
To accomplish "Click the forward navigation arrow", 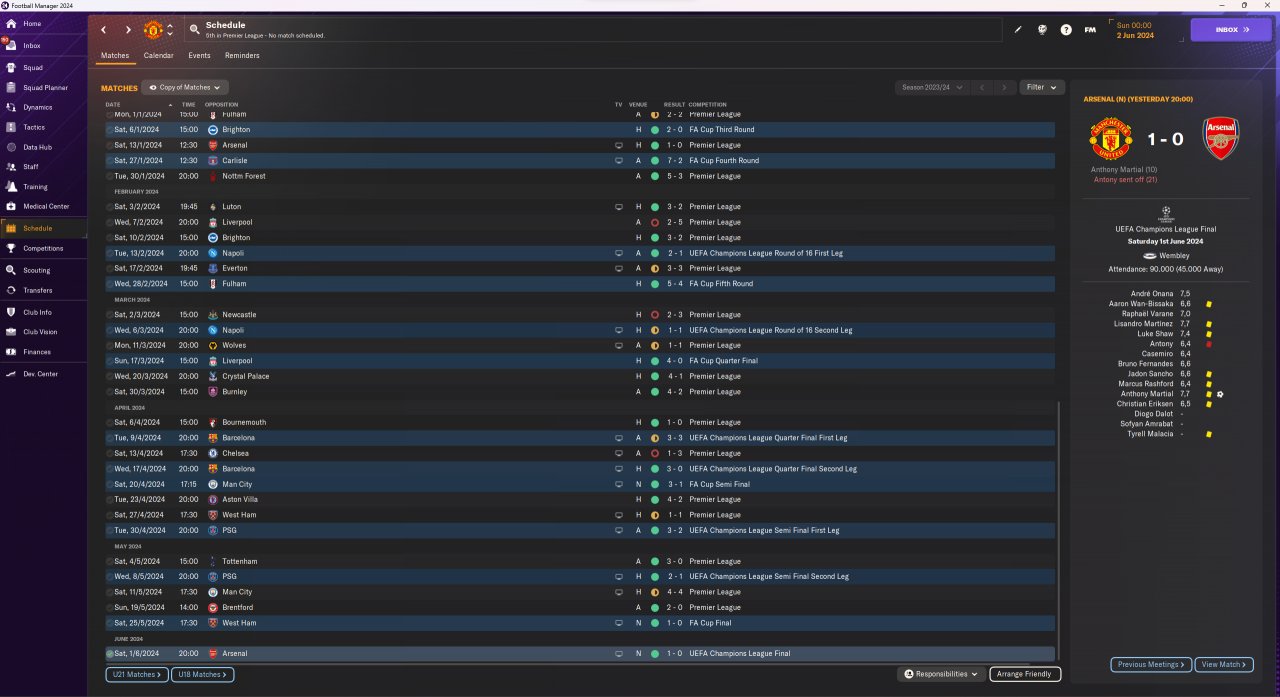I will [128, 30].
